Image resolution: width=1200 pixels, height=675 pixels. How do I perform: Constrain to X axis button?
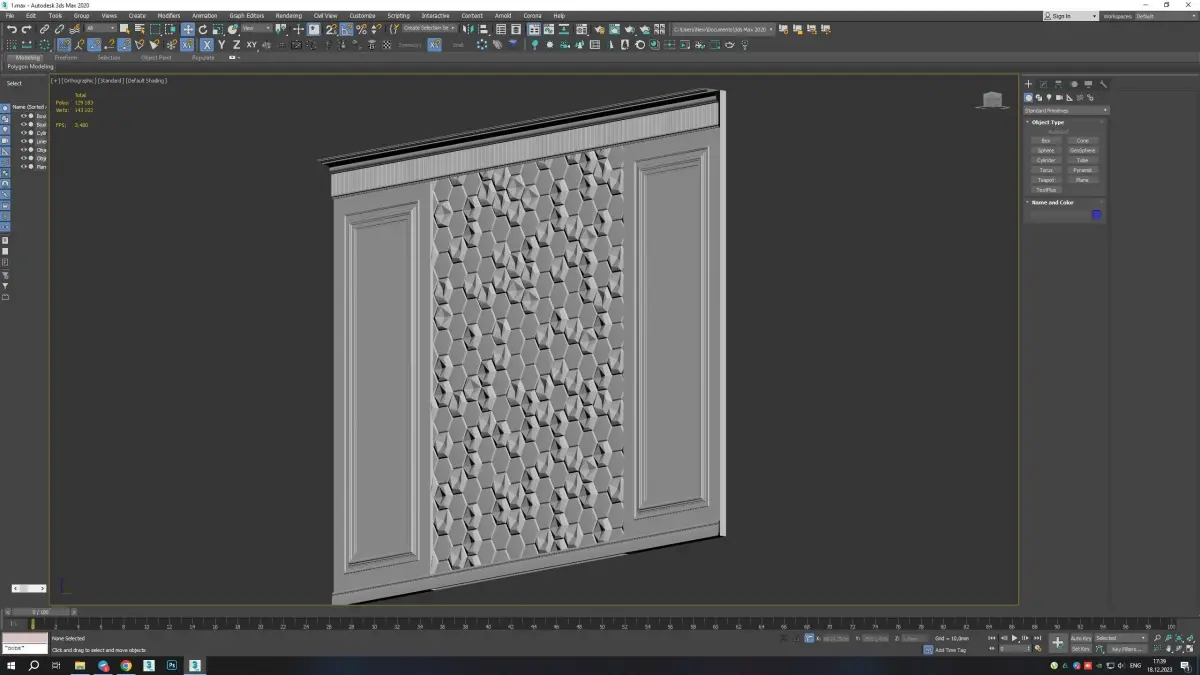pyautogui.click(x=207, y=44)
